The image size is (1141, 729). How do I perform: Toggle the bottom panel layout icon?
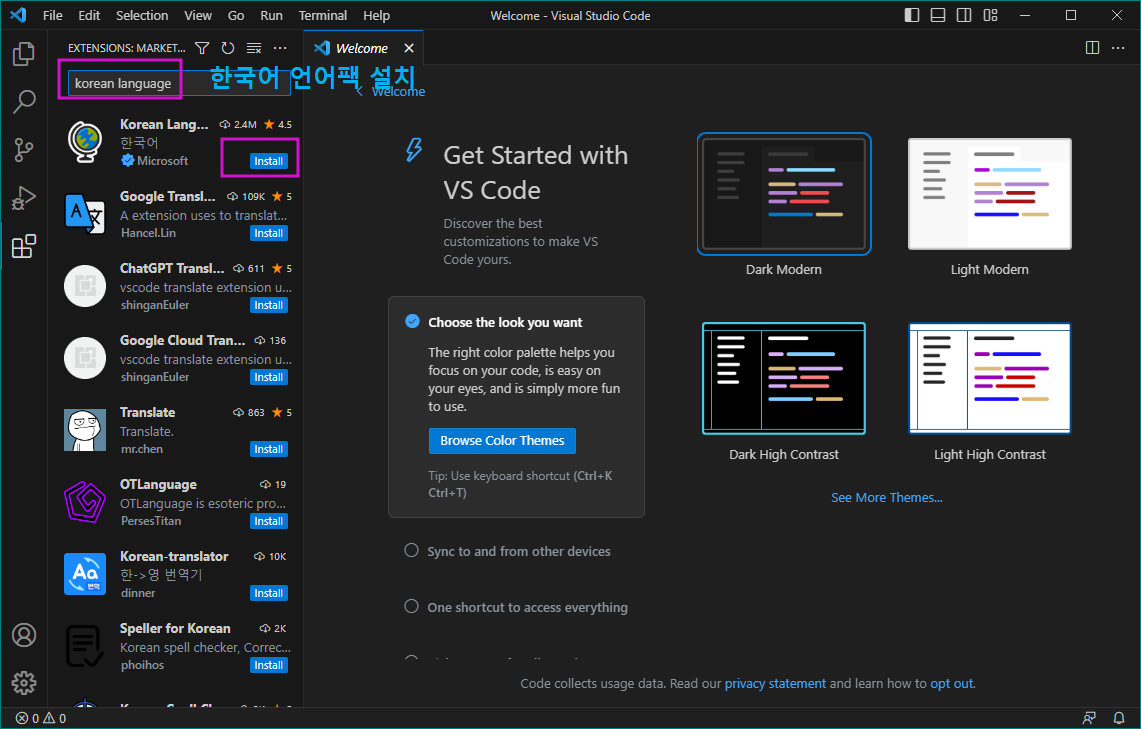(x=938, y=15)
